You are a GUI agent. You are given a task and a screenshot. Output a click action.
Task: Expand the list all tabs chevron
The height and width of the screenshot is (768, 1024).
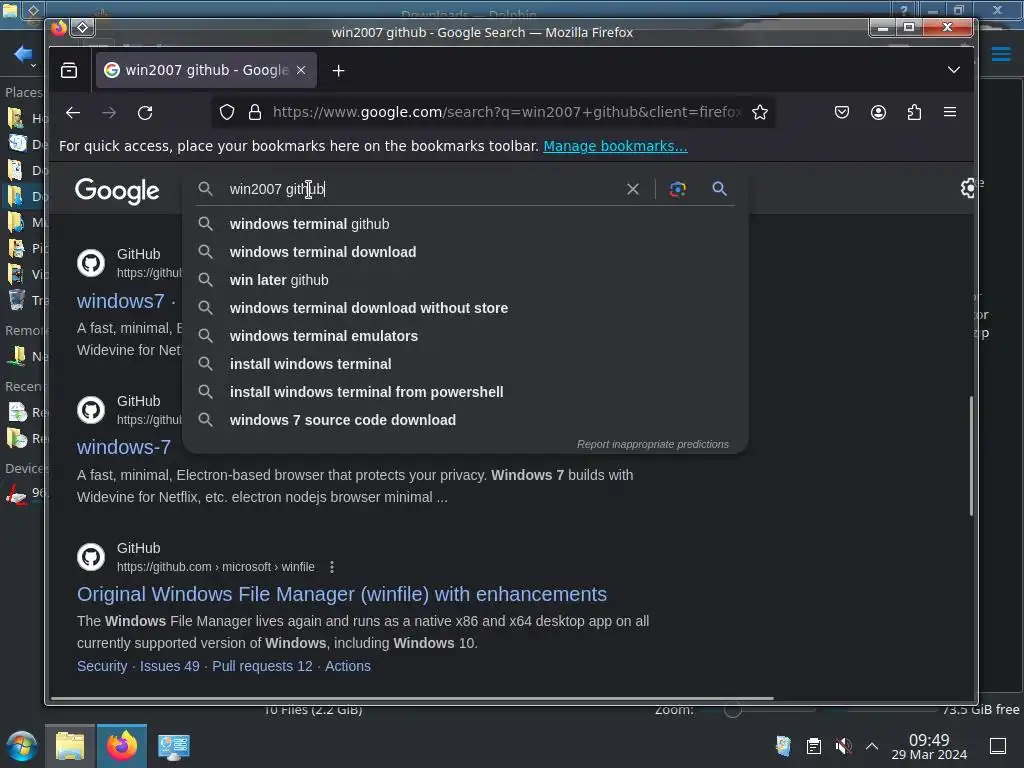954,70
